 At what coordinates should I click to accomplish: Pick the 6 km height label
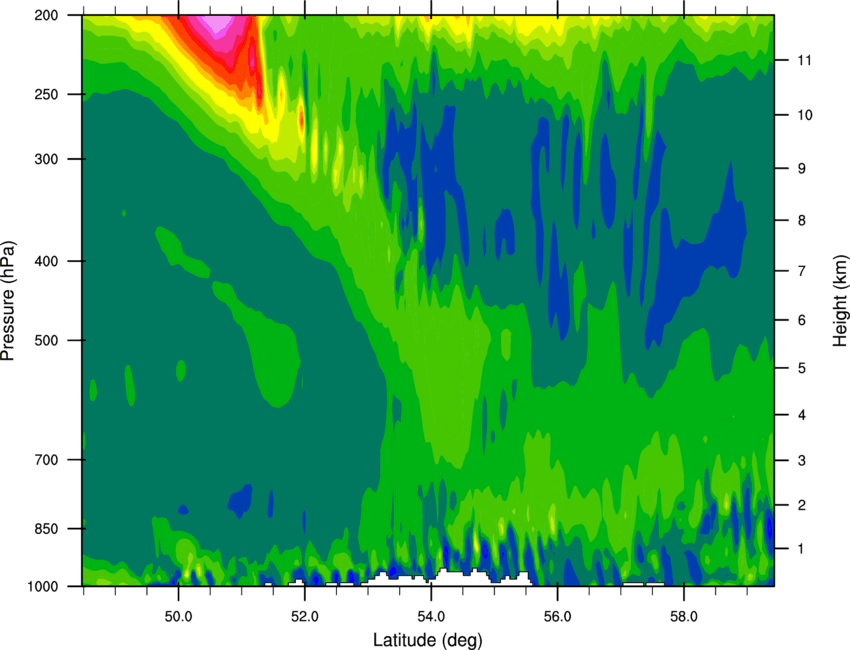(x=802, y=320)
